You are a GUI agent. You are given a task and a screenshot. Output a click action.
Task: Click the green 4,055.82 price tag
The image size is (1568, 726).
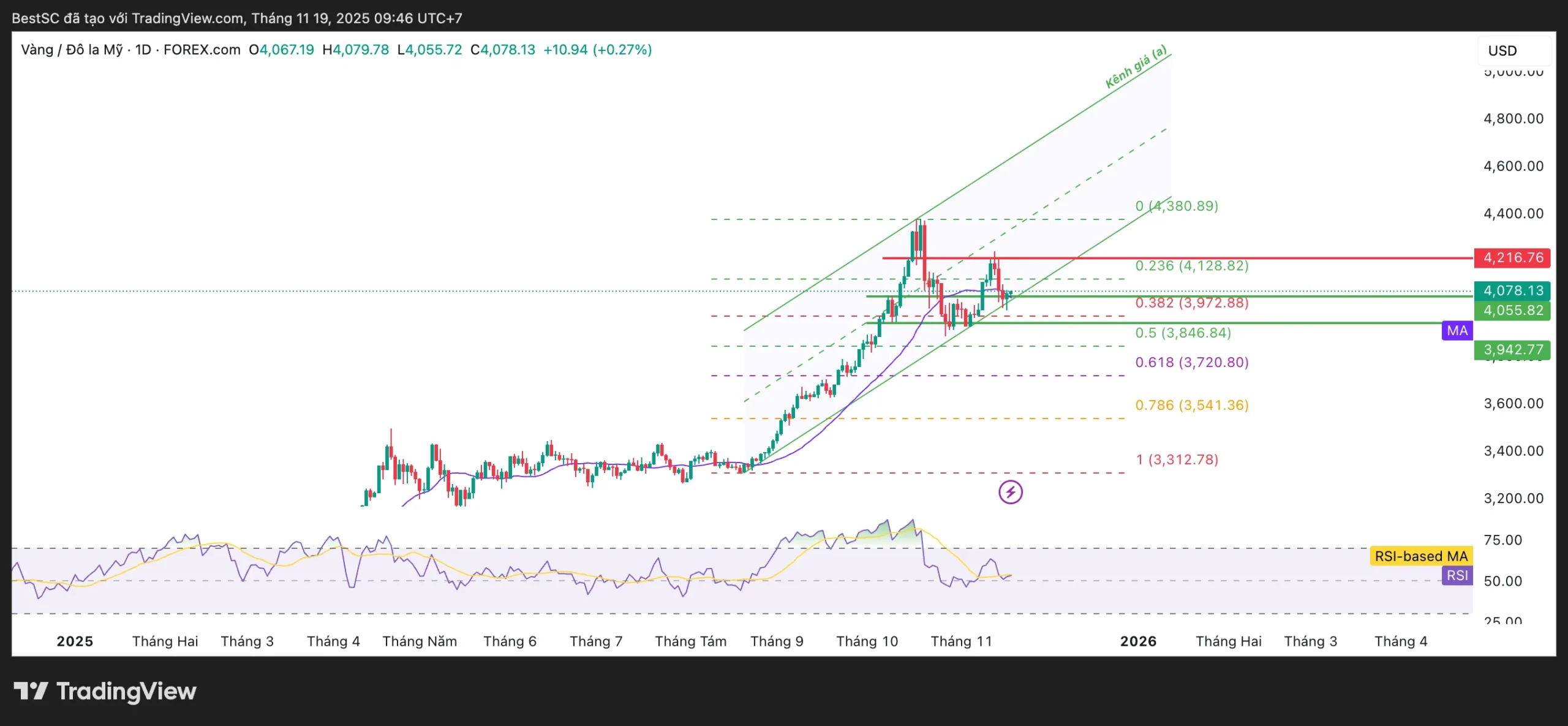[x=1512, y=310]
